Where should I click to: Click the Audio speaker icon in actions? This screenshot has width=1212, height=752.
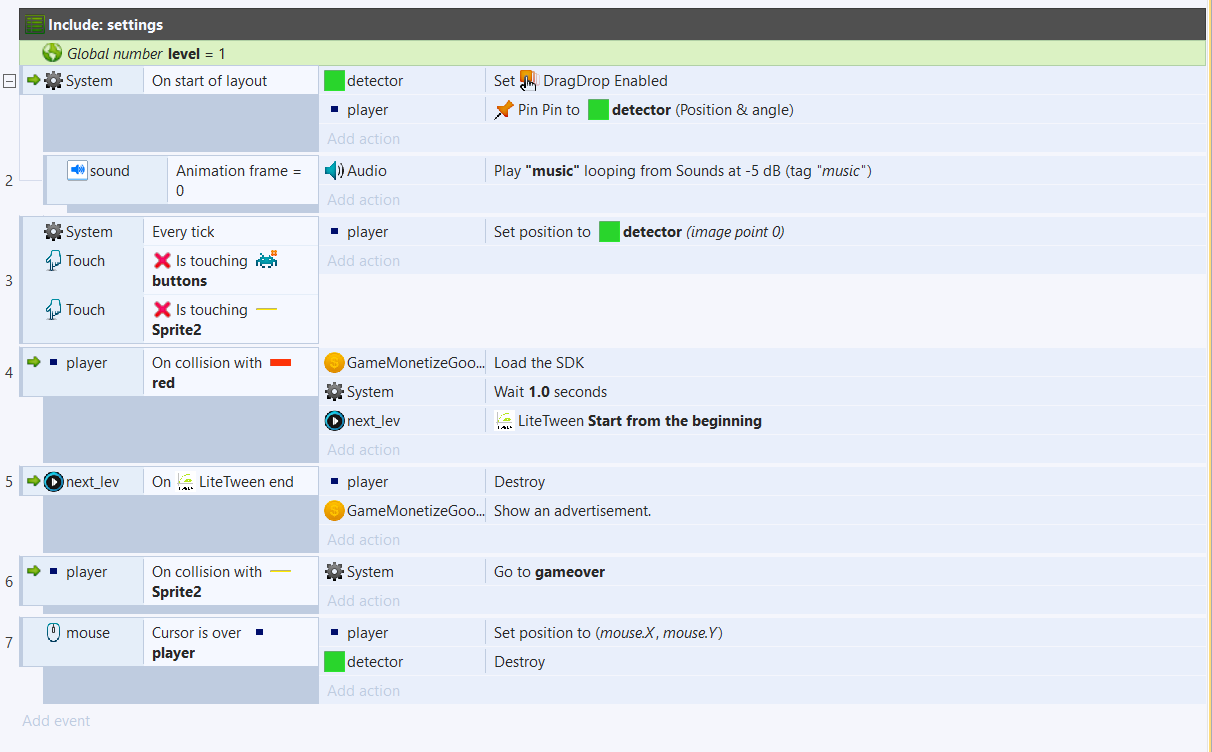(x=334, y=171)
